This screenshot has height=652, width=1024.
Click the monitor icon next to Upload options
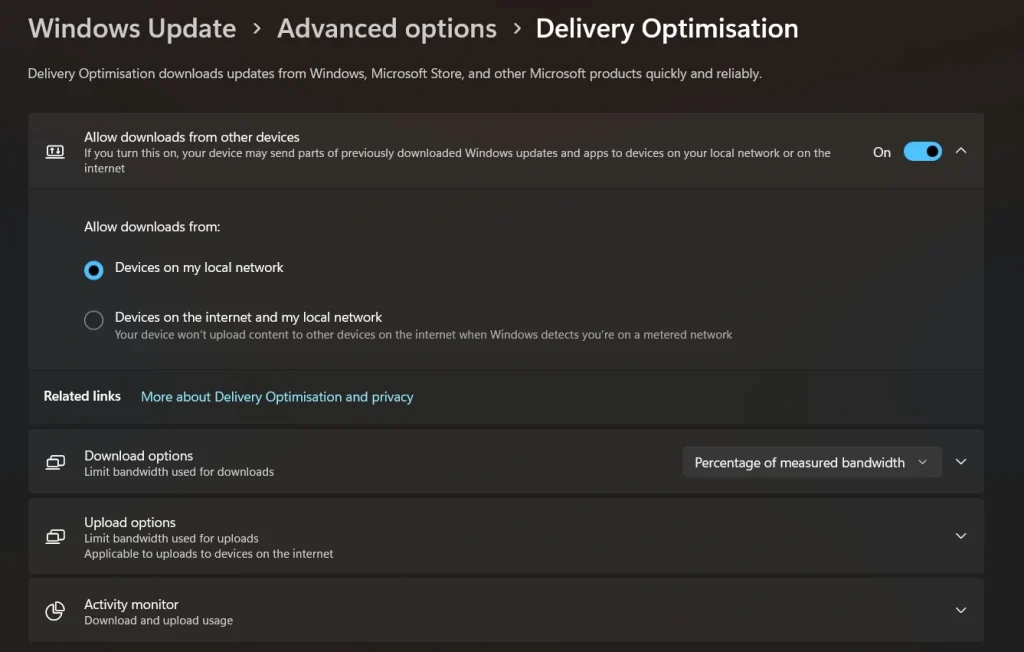(x=55, y=536)
